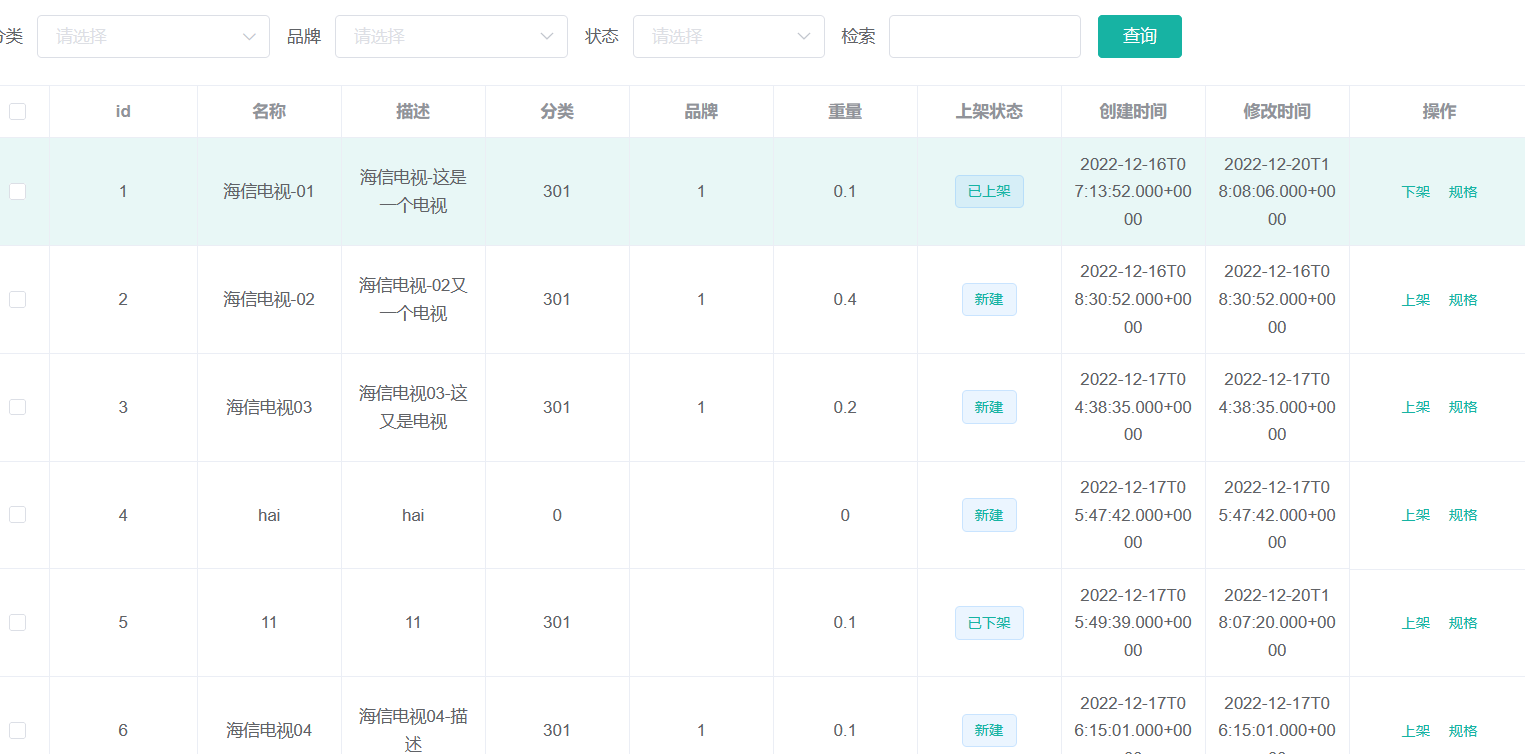Viewport: 1525px width, 754px height.
Task: Click the description 海信电视04-描述
Action: 413,730
